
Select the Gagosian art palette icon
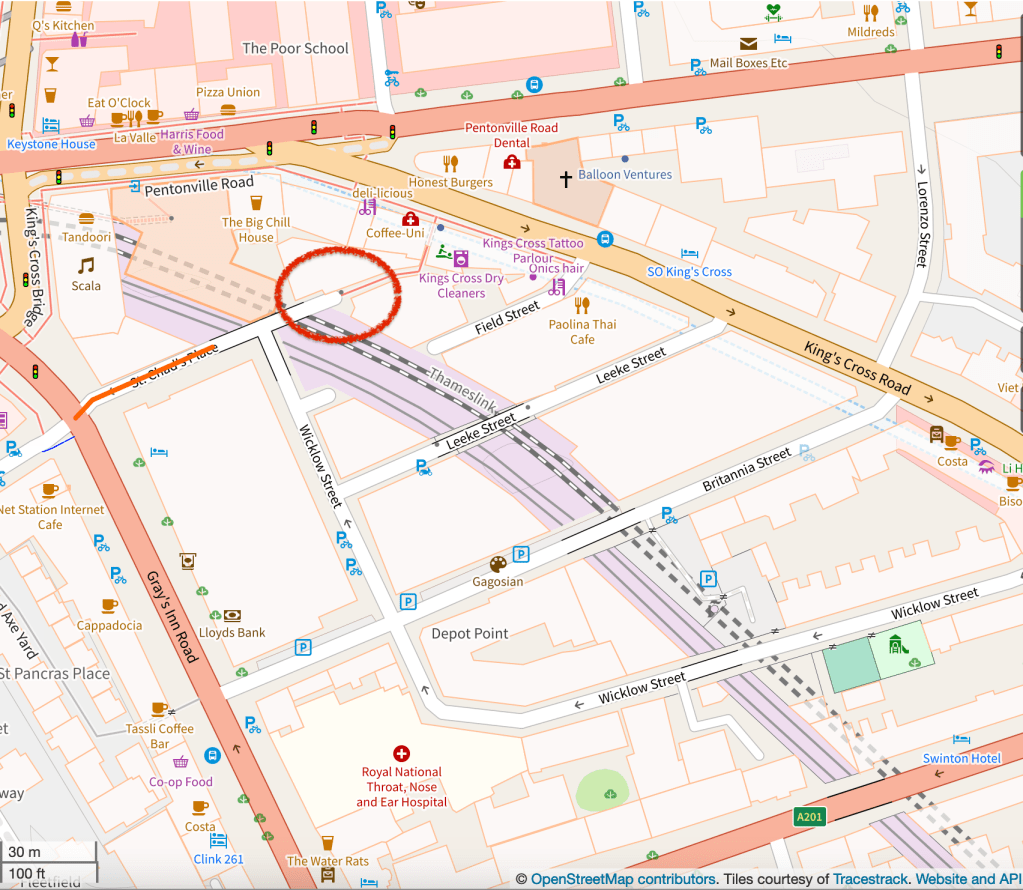coord(498,563)
